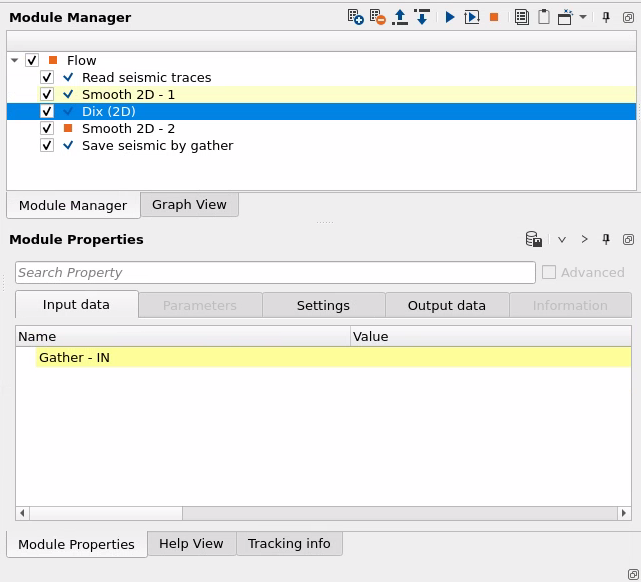Click the save properties database icon
This screenshot has width=641, height=582.
534,240
